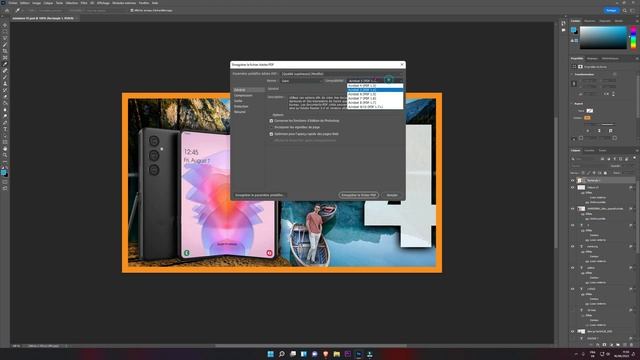This screenshot has width=640, height=360.
Task: Select the Hand tool
Action: pos(5,149)
